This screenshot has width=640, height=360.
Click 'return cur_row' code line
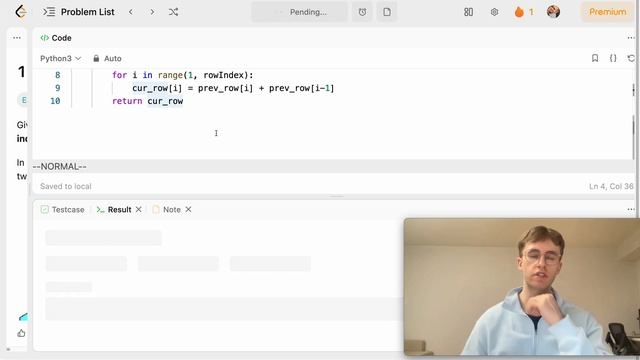point(148,101)
